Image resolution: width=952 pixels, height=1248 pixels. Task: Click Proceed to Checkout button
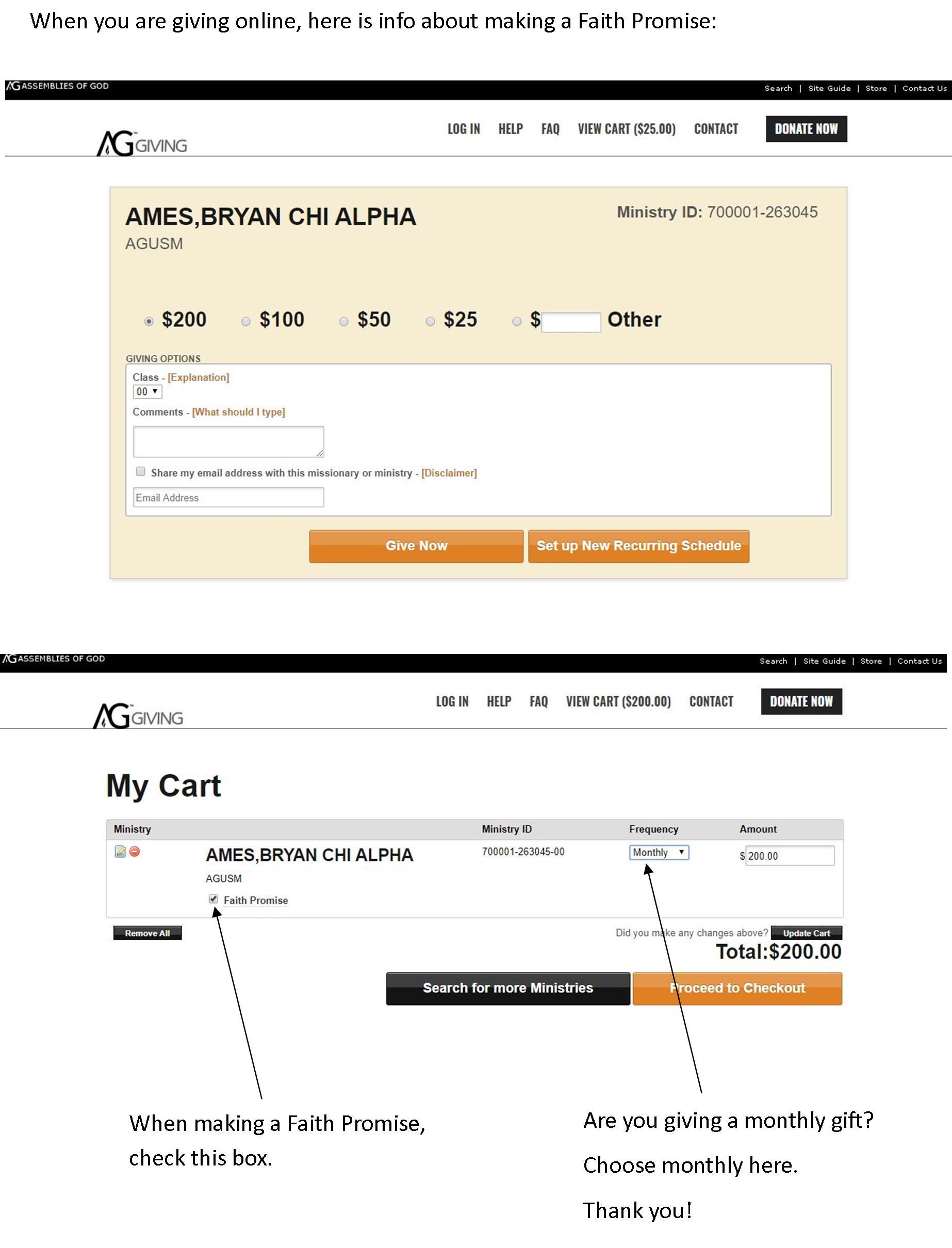tap(737, 989)
